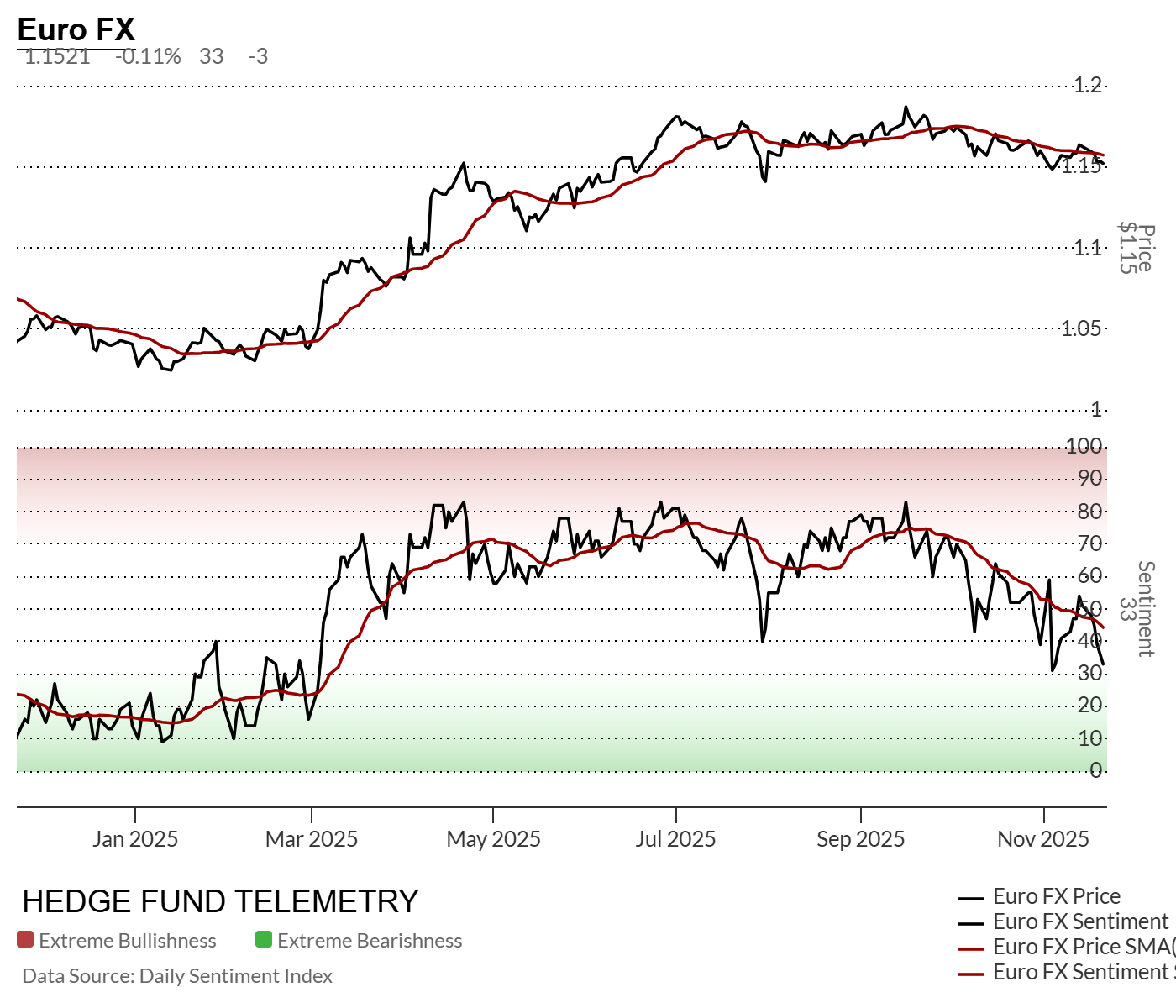
Task: Hide the Euro FX Price SMA series label
Action: [1084, 947]
